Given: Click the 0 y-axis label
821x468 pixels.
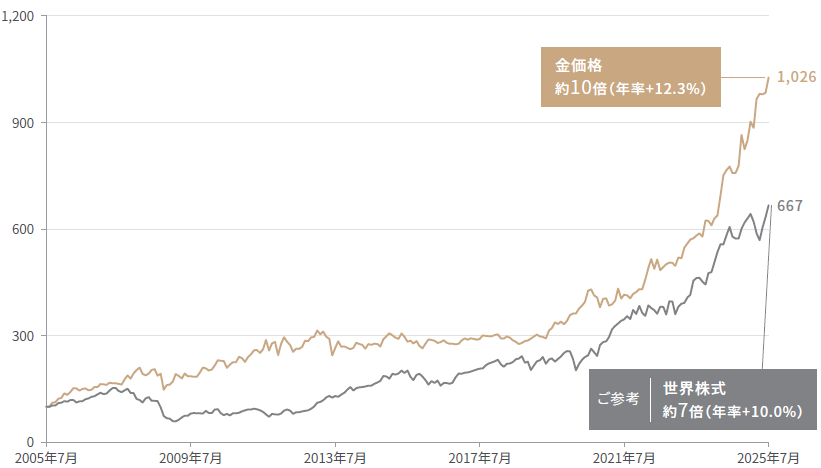Looking at the screenshot, I should tap(31, 441).
